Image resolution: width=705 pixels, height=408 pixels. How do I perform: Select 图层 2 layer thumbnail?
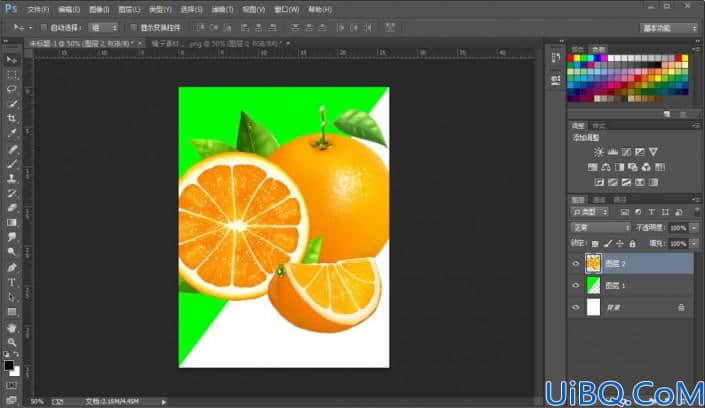(x=593, y=264)
